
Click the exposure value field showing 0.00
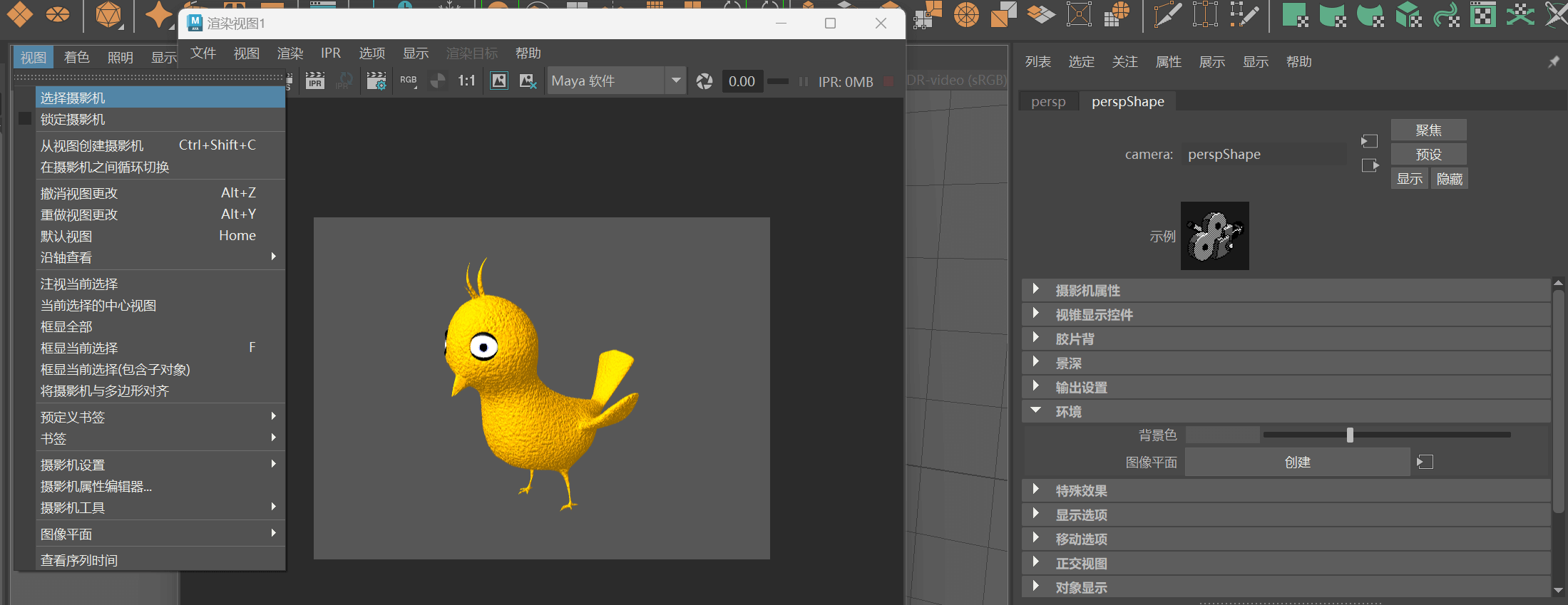click(x=742, y=81)
